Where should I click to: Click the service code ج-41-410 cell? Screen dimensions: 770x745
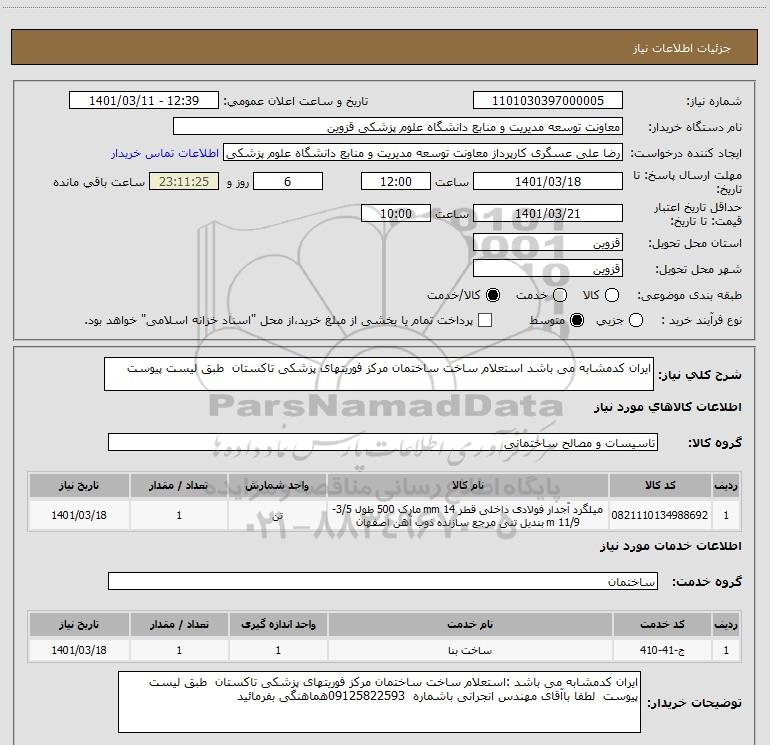(662, 650)
